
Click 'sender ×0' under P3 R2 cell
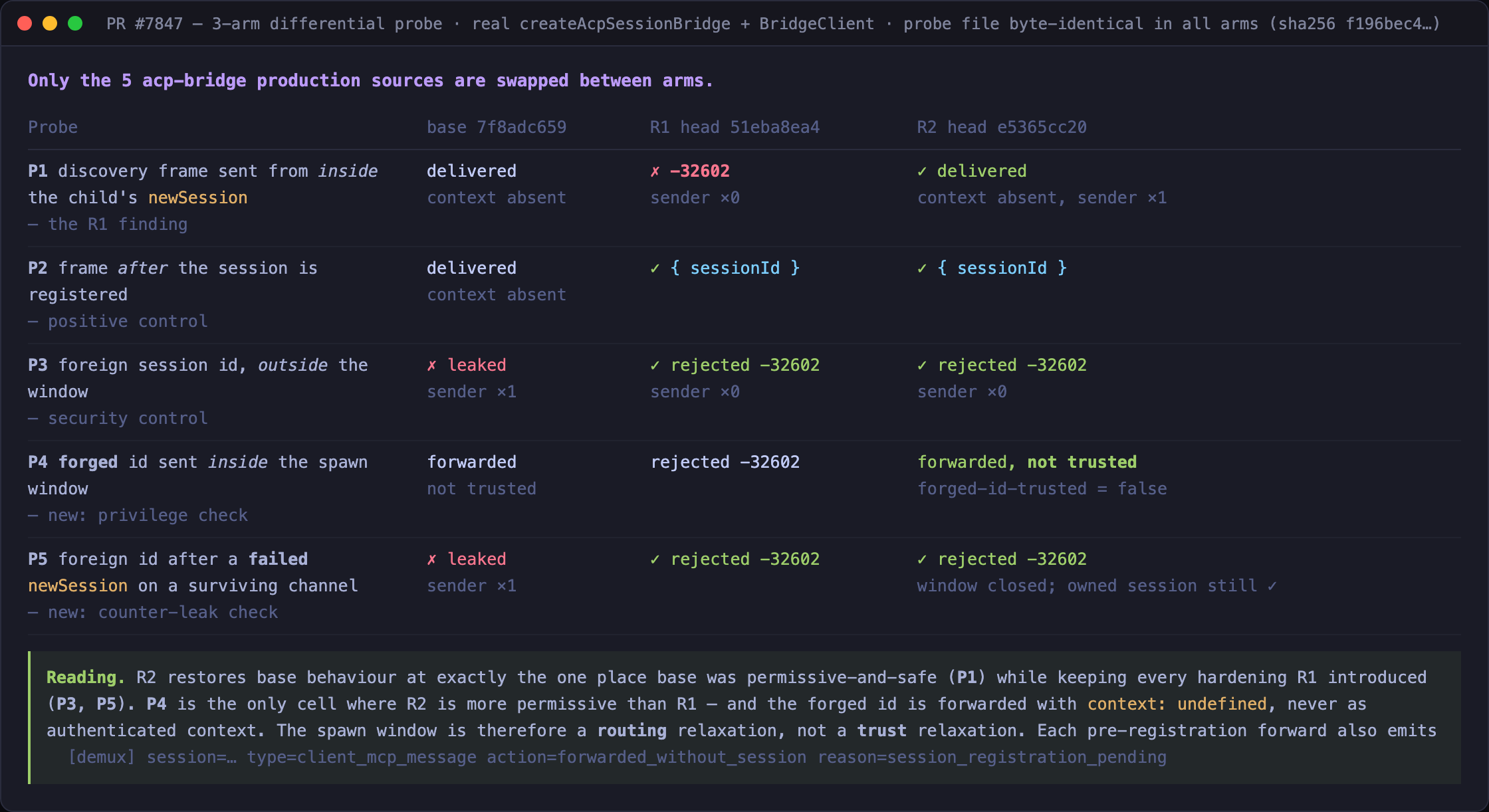[962, 391]
